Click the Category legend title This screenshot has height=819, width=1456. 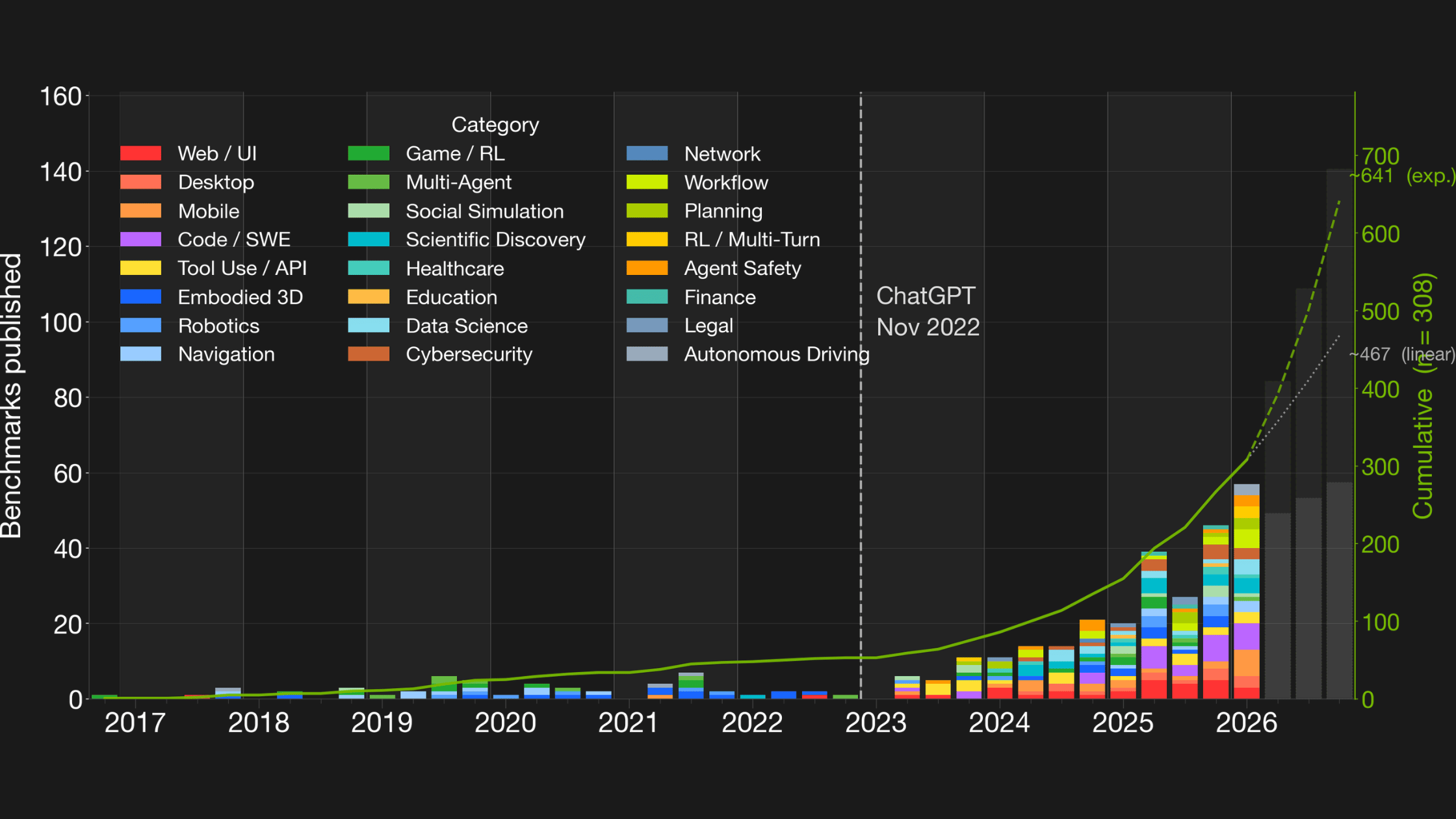tap(495, 124)
